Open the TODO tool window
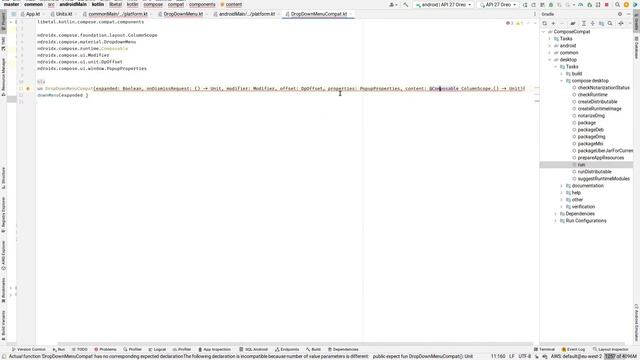Image resolution: width=640 pixels, height=360 pixels. coord(80,349)
